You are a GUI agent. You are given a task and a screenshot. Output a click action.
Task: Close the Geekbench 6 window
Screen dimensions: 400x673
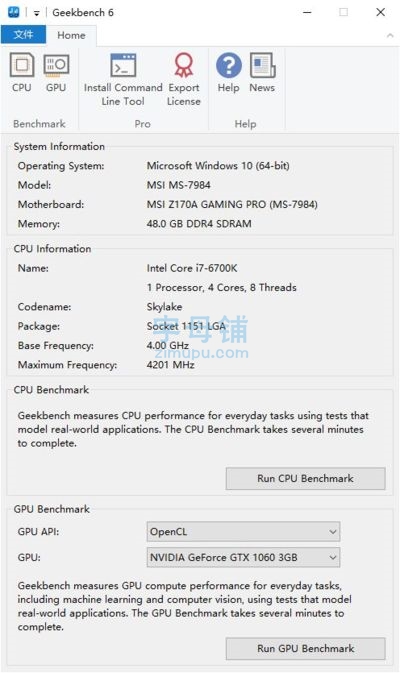tap(380, 12)
